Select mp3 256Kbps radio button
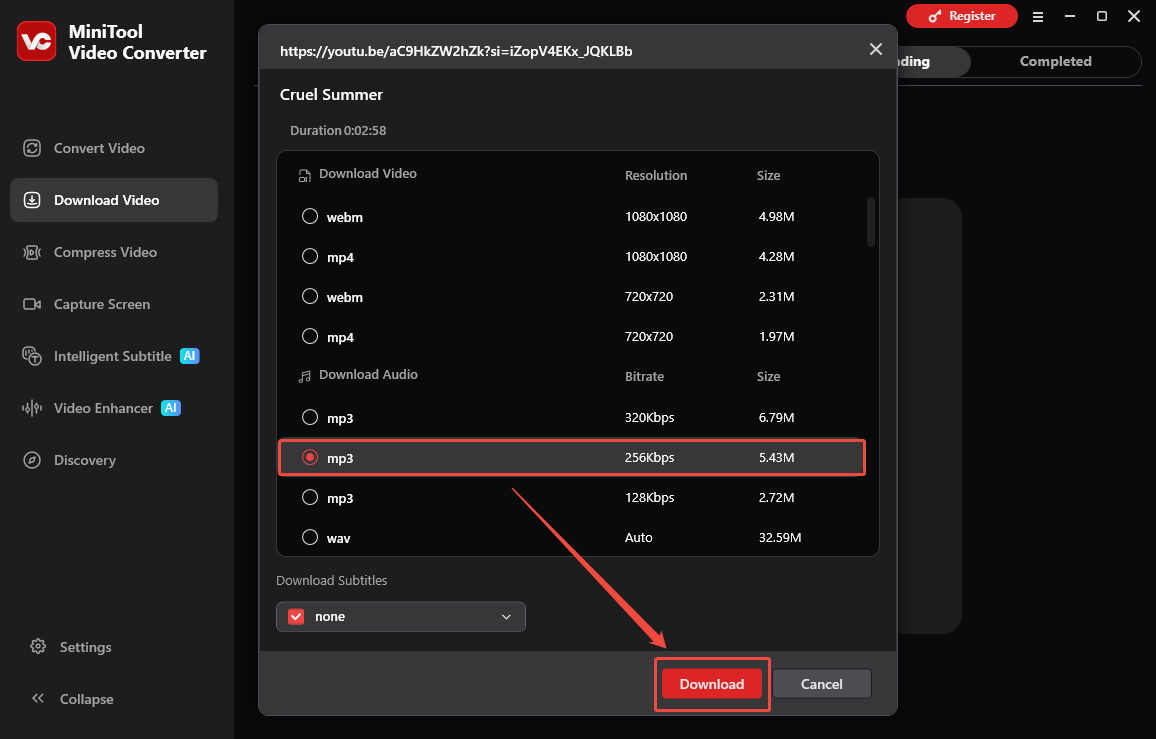This screenshot has width=1156, height=739. point(310,457)
